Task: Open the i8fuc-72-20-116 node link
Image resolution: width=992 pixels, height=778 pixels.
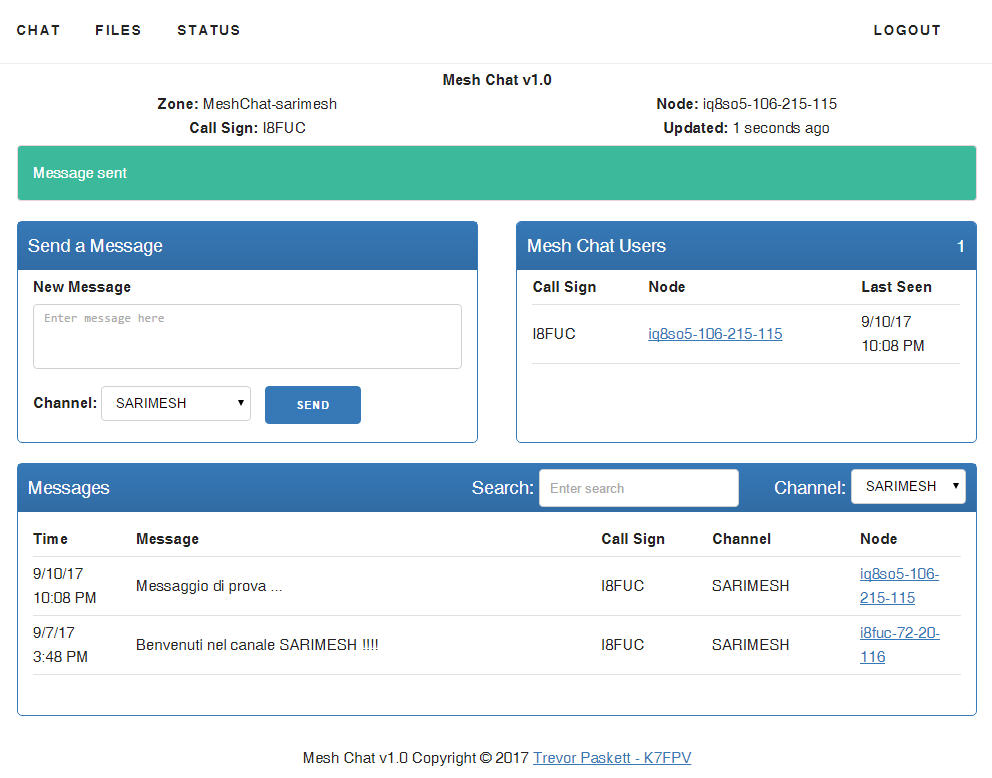Action: pos(899,645)
